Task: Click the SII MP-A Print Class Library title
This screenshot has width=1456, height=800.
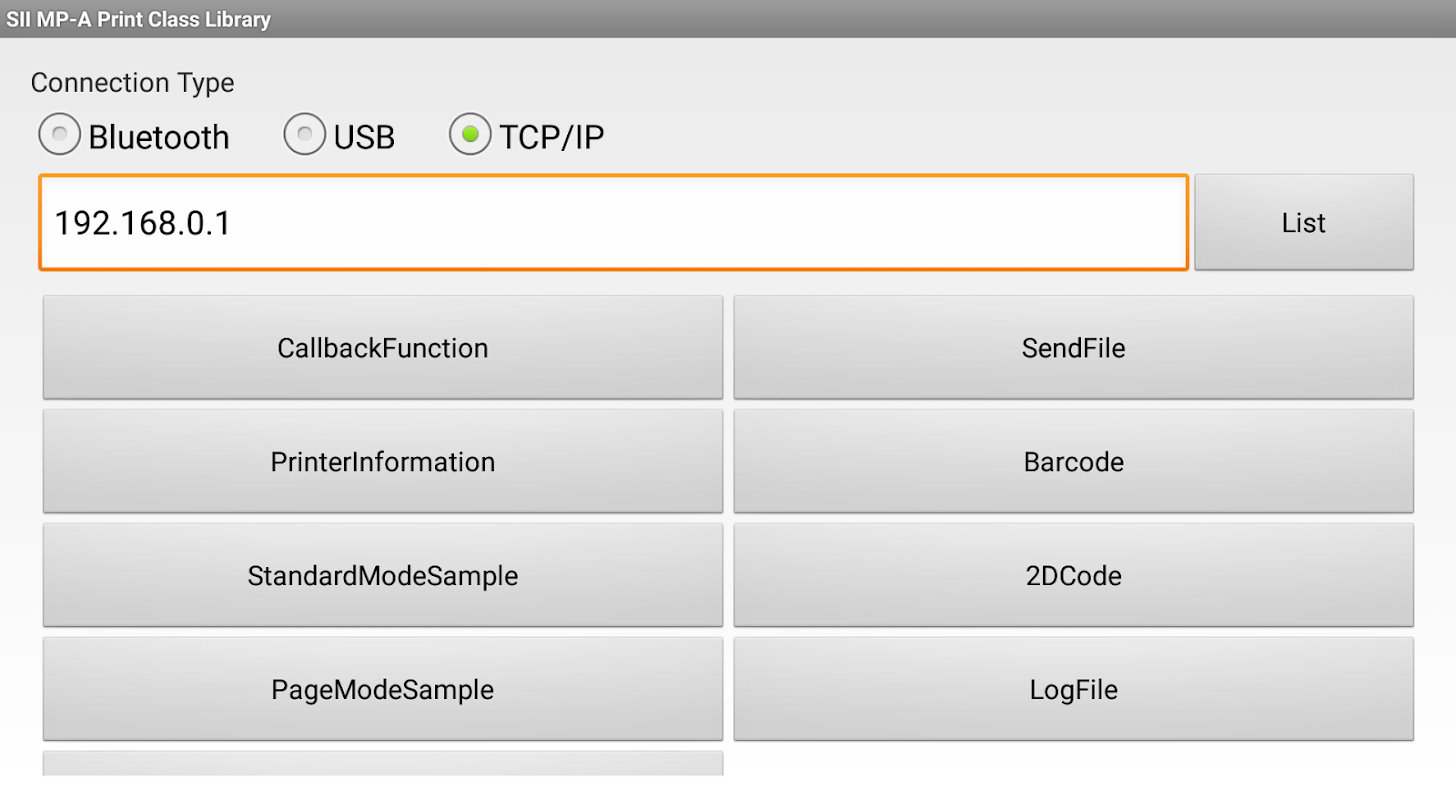Action: [x=137, y=19]
